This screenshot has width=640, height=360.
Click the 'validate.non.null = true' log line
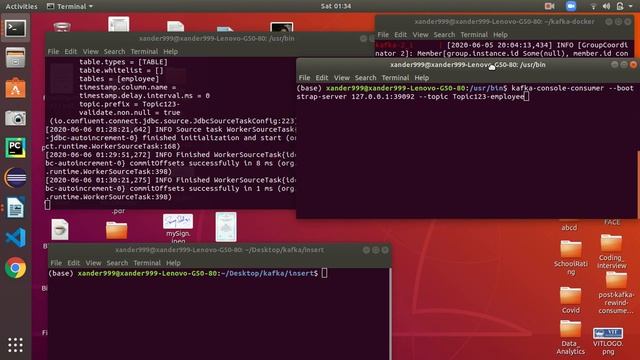click(129, 113)
